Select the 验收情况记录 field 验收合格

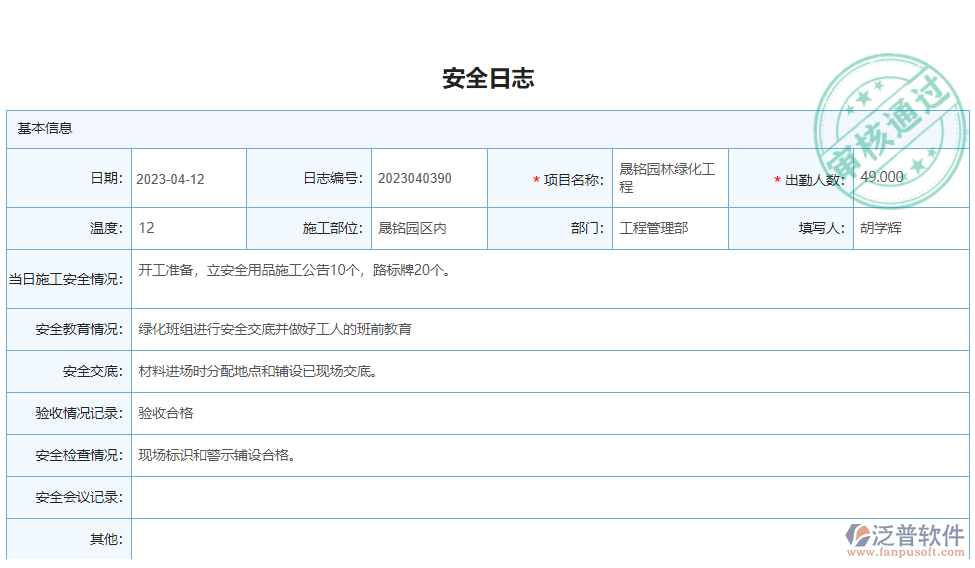549,413
